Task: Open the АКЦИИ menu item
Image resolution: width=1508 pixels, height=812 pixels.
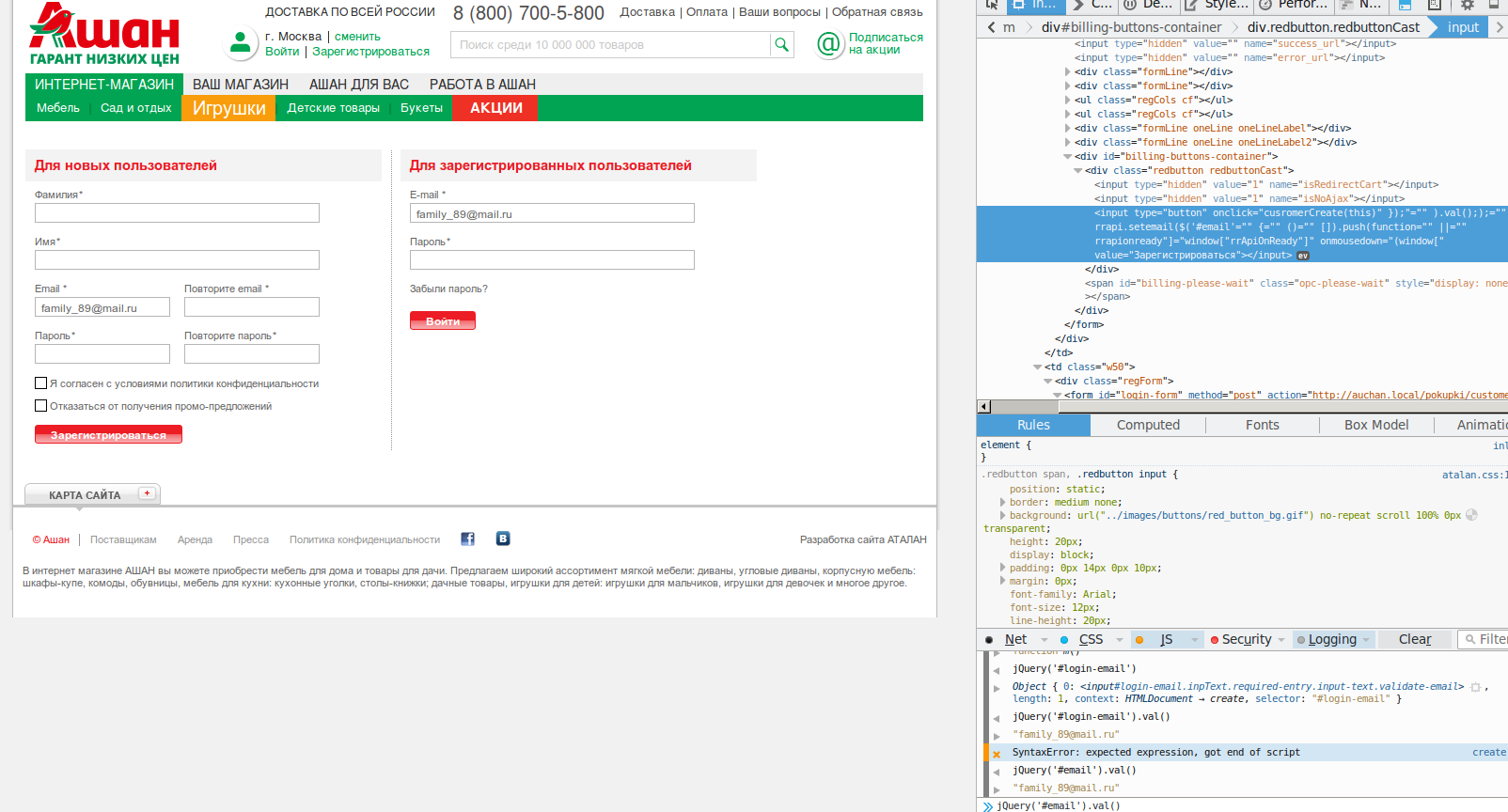Action: (x=496, y=108)
